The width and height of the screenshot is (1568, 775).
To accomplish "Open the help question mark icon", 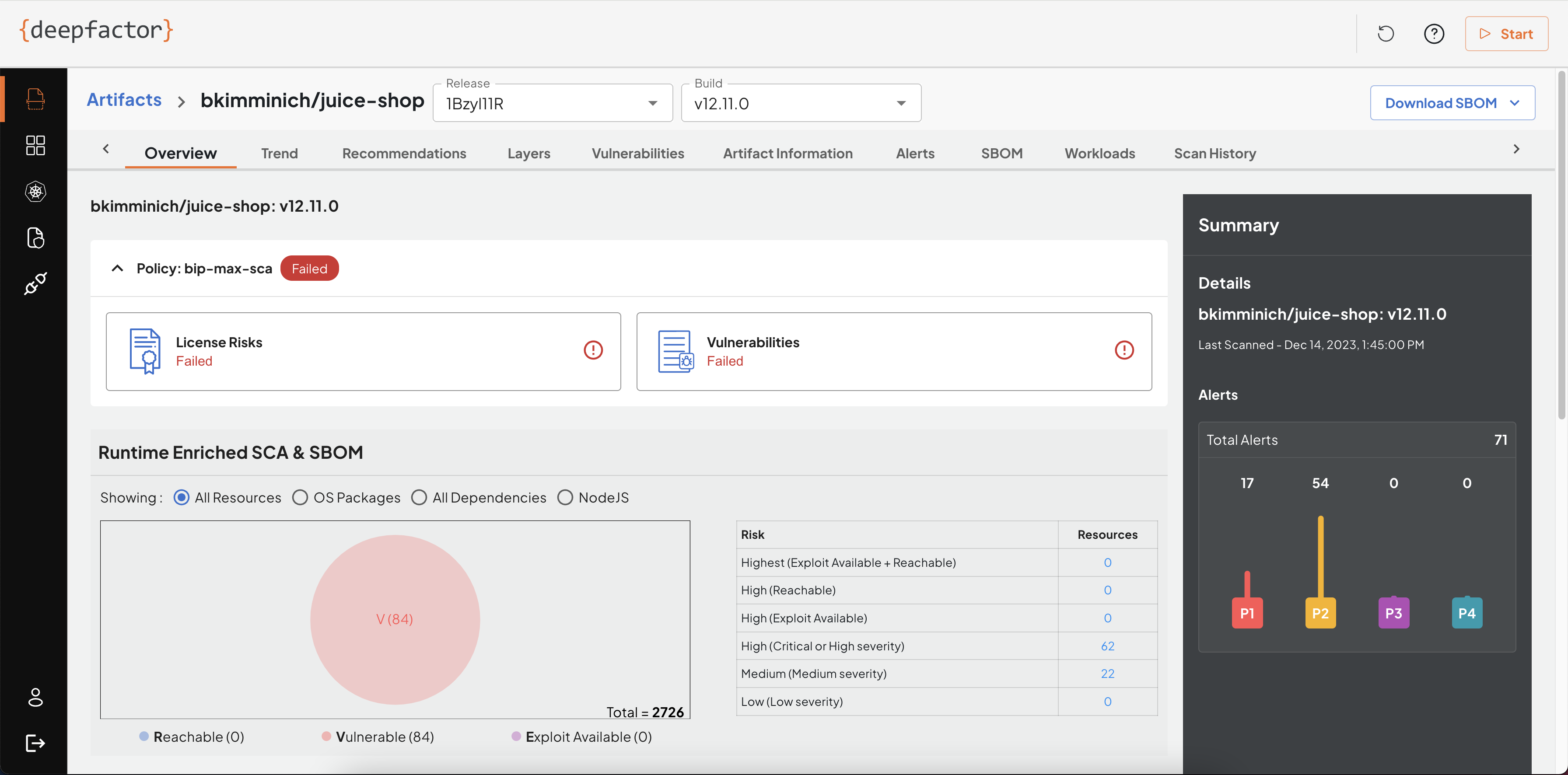I will click(x=1434, y=33).
